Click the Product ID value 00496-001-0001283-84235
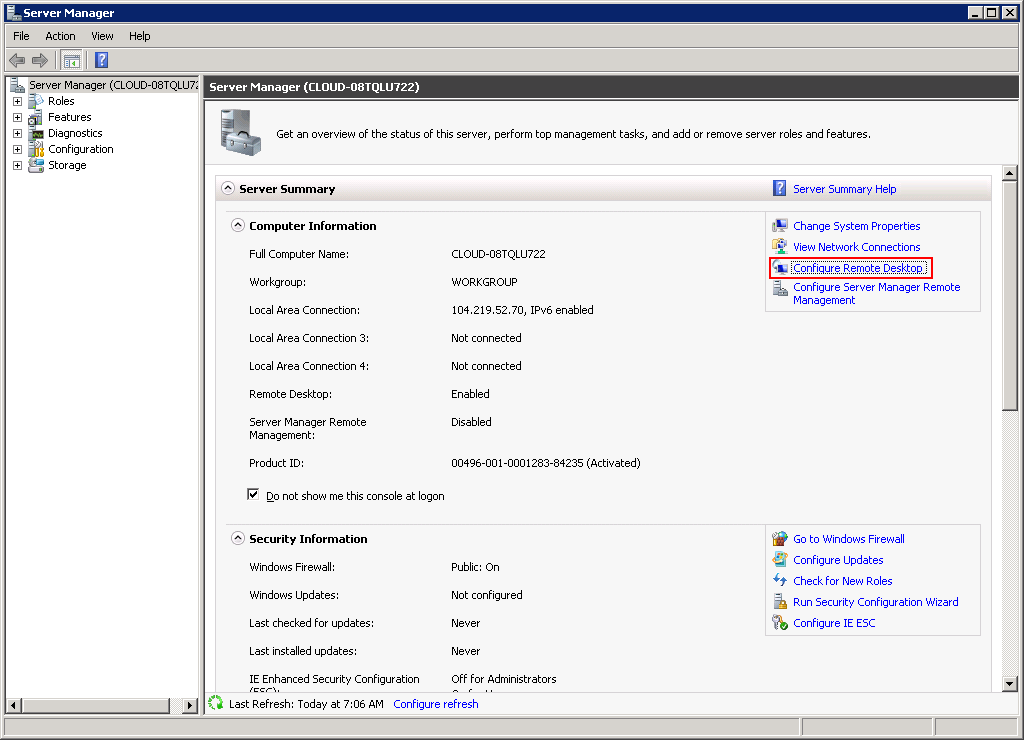 [517, 463]
